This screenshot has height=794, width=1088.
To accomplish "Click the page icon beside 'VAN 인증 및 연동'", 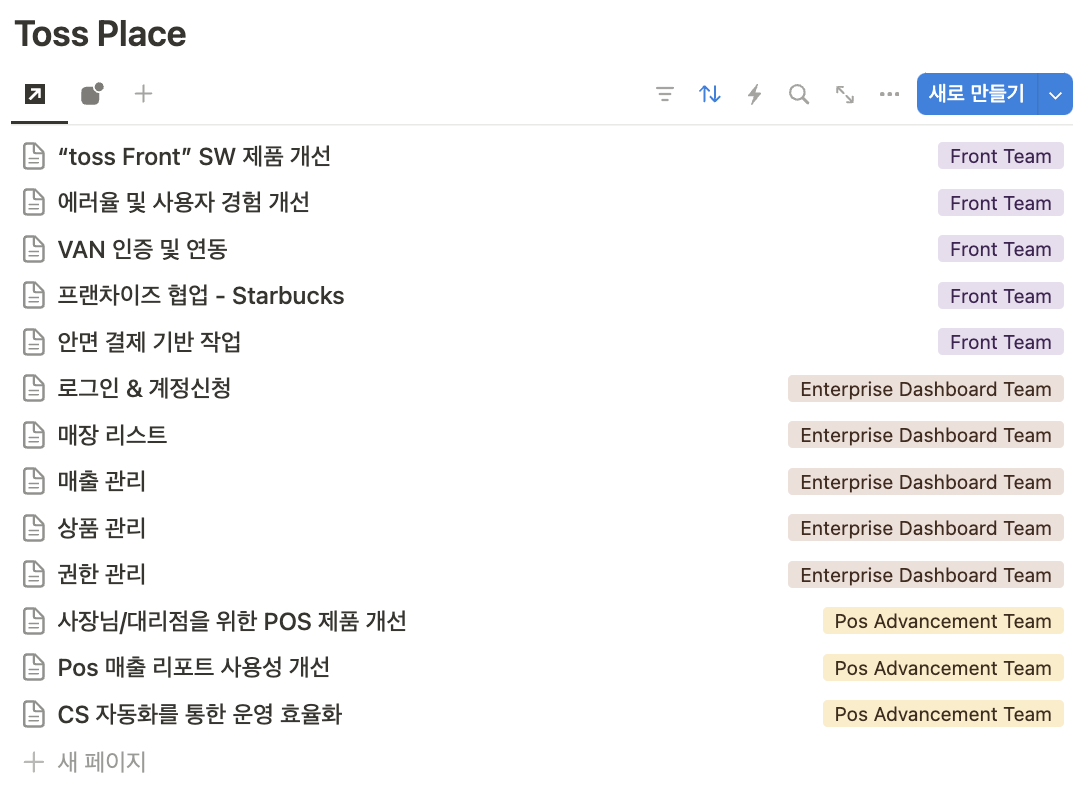I will (33, 249).
